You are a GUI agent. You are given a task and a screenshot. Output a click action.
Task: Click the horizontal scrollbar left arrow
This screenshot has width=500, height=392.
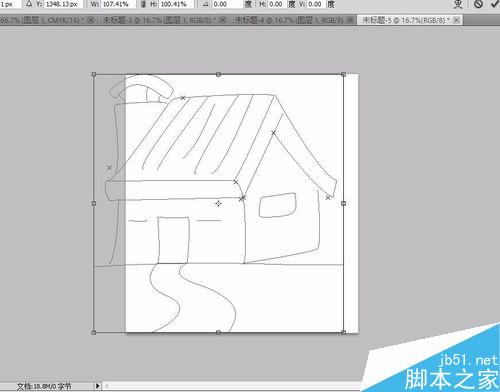(107, 386)
